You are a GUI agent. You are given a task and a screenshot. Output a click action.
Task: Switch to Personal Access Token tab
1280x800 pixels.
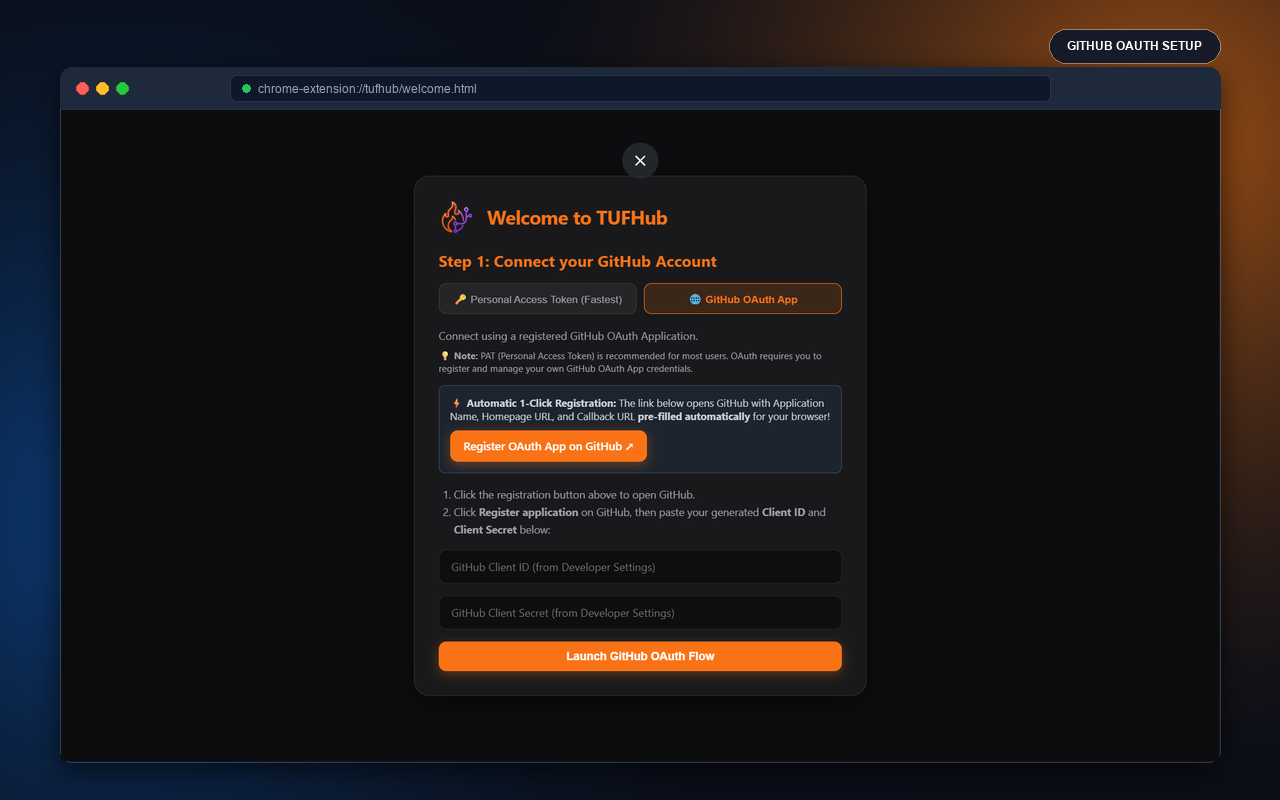click(537, 299)
